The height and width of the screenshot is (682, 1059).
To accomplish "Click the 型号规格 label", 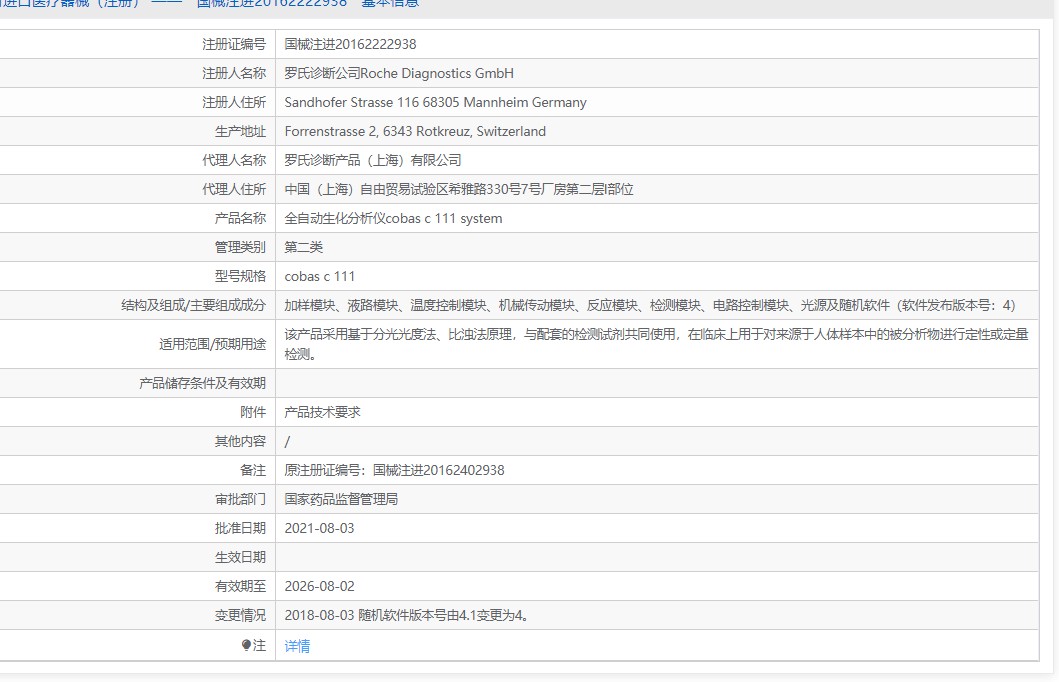I will pos(240,276).
